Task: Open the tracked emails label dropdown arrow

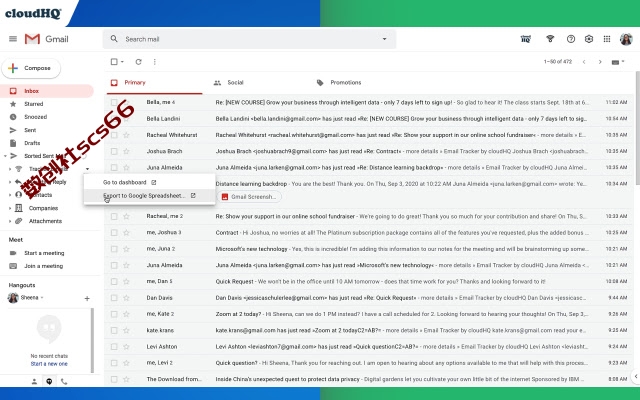Action: coord(87,169)
